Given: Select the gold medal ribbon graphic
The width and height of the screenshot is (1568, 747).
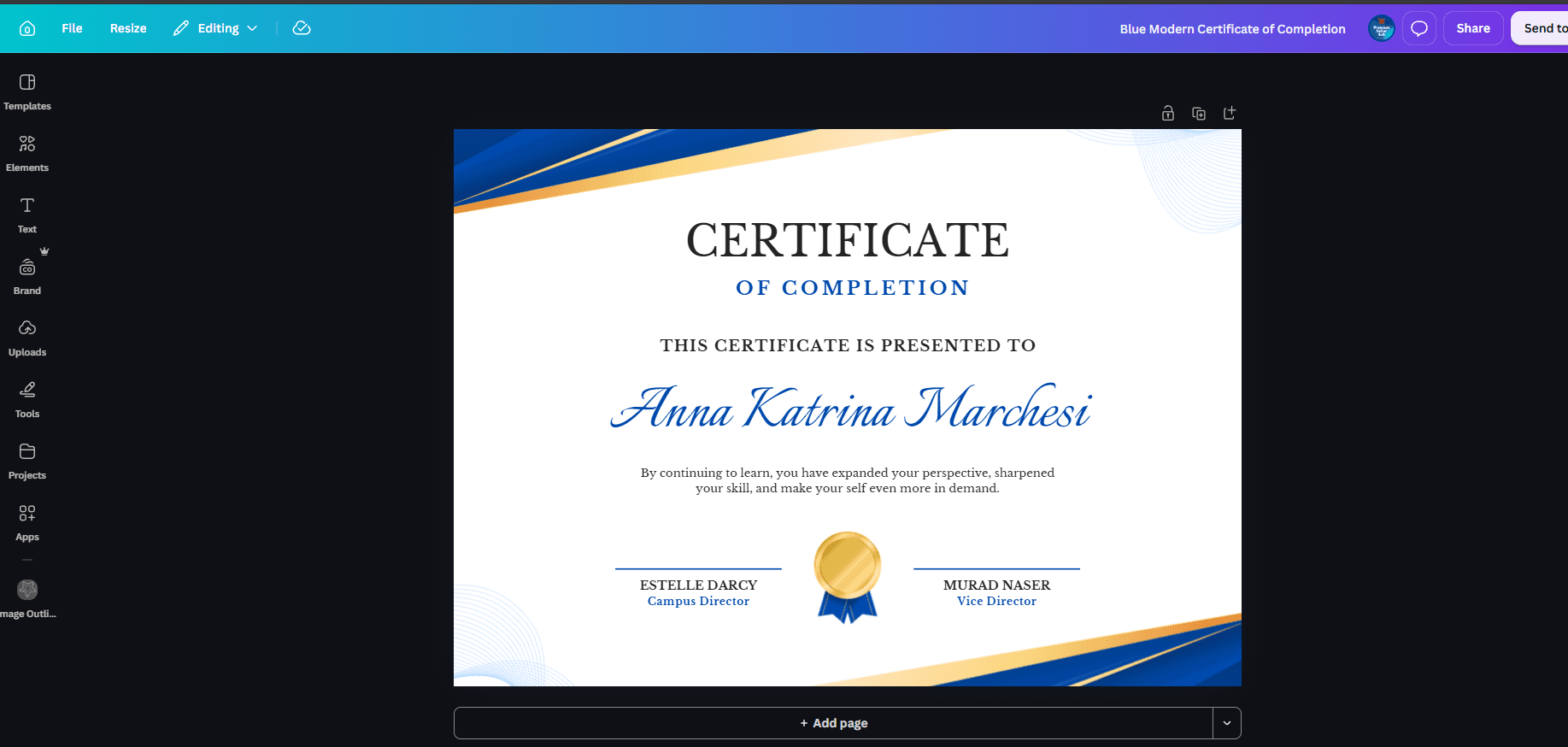Looking at the screenshot, I should pyautogui.click(x=848, y=577).
